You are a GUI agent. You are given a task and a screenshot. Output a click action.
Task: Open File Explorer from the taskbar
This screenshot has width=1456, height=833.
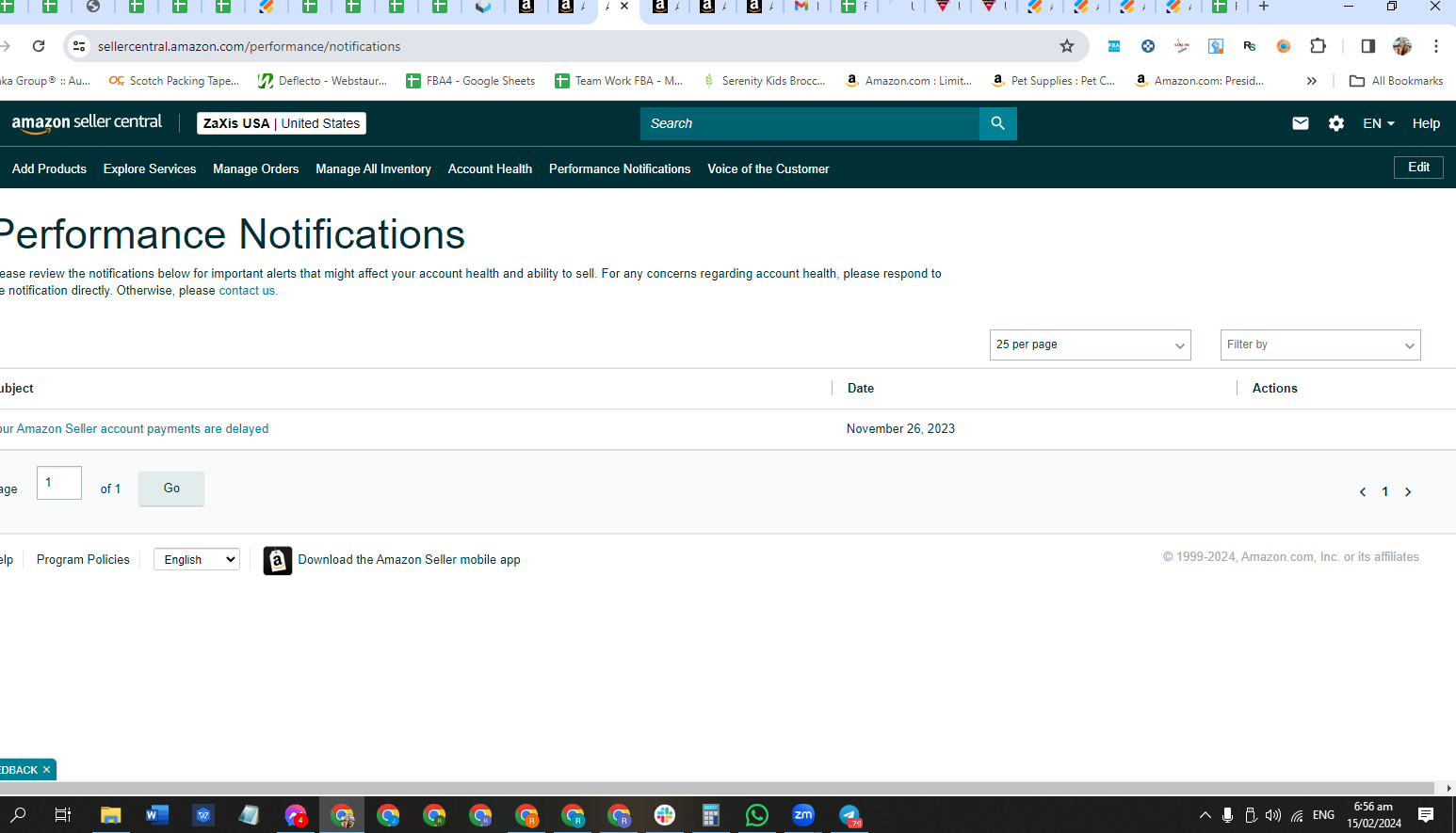pyautogui.click(x=111, y=815)
